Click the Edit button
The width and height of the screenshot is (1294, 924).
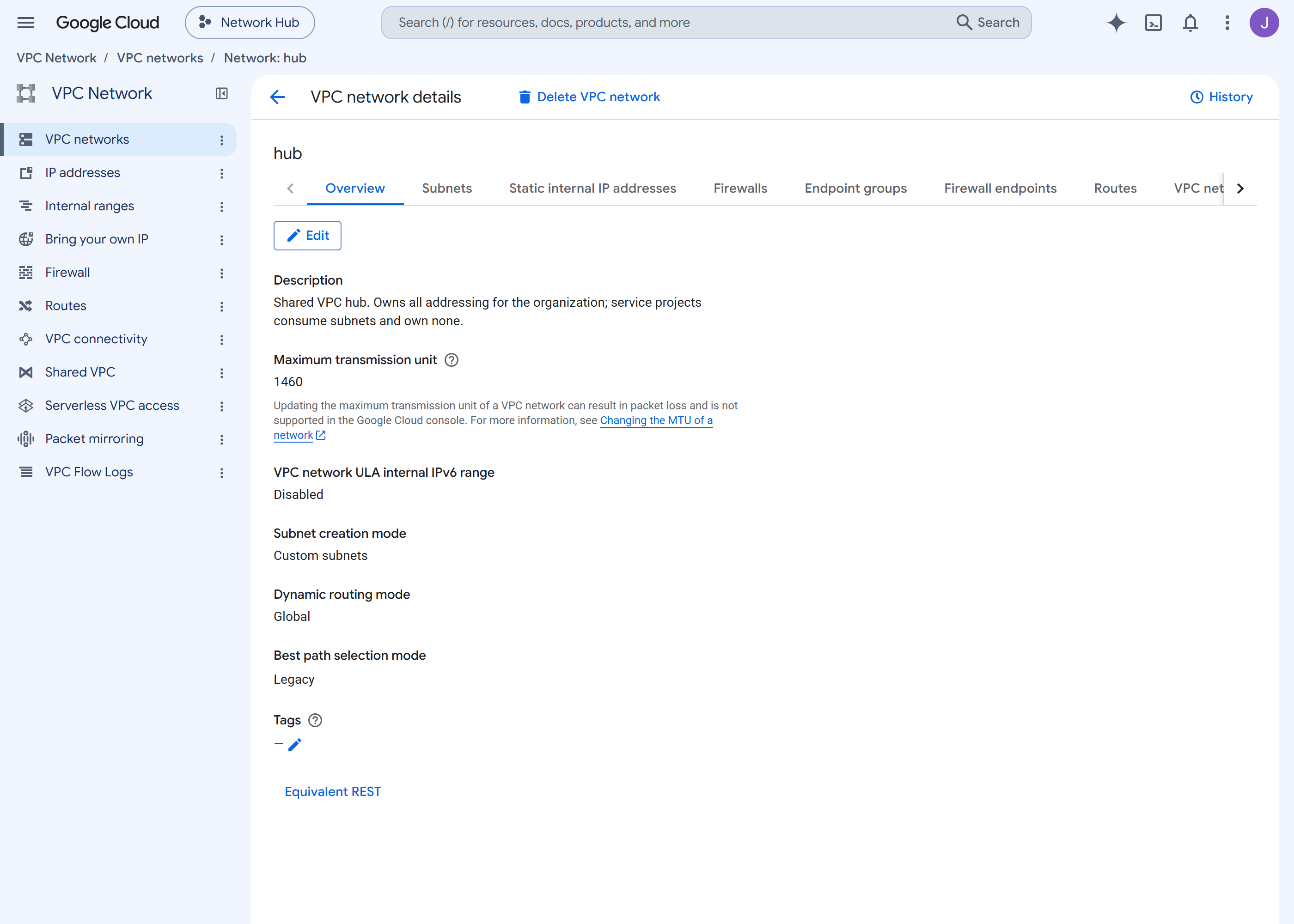coord(307,236)
